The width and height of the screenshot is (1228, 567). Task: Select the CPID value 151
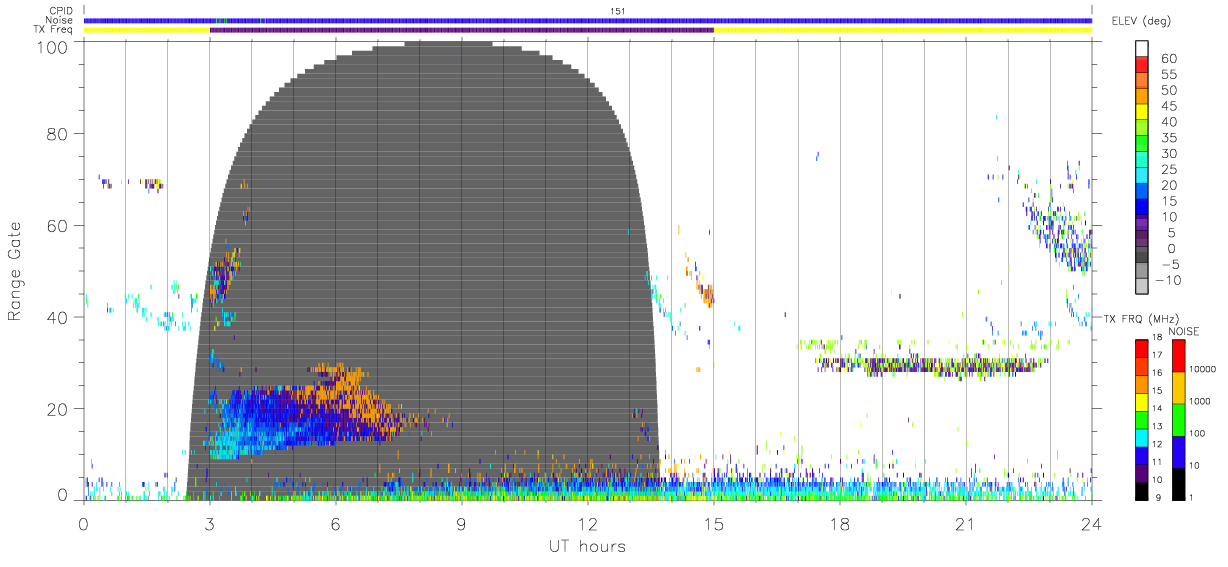(617, 10)
